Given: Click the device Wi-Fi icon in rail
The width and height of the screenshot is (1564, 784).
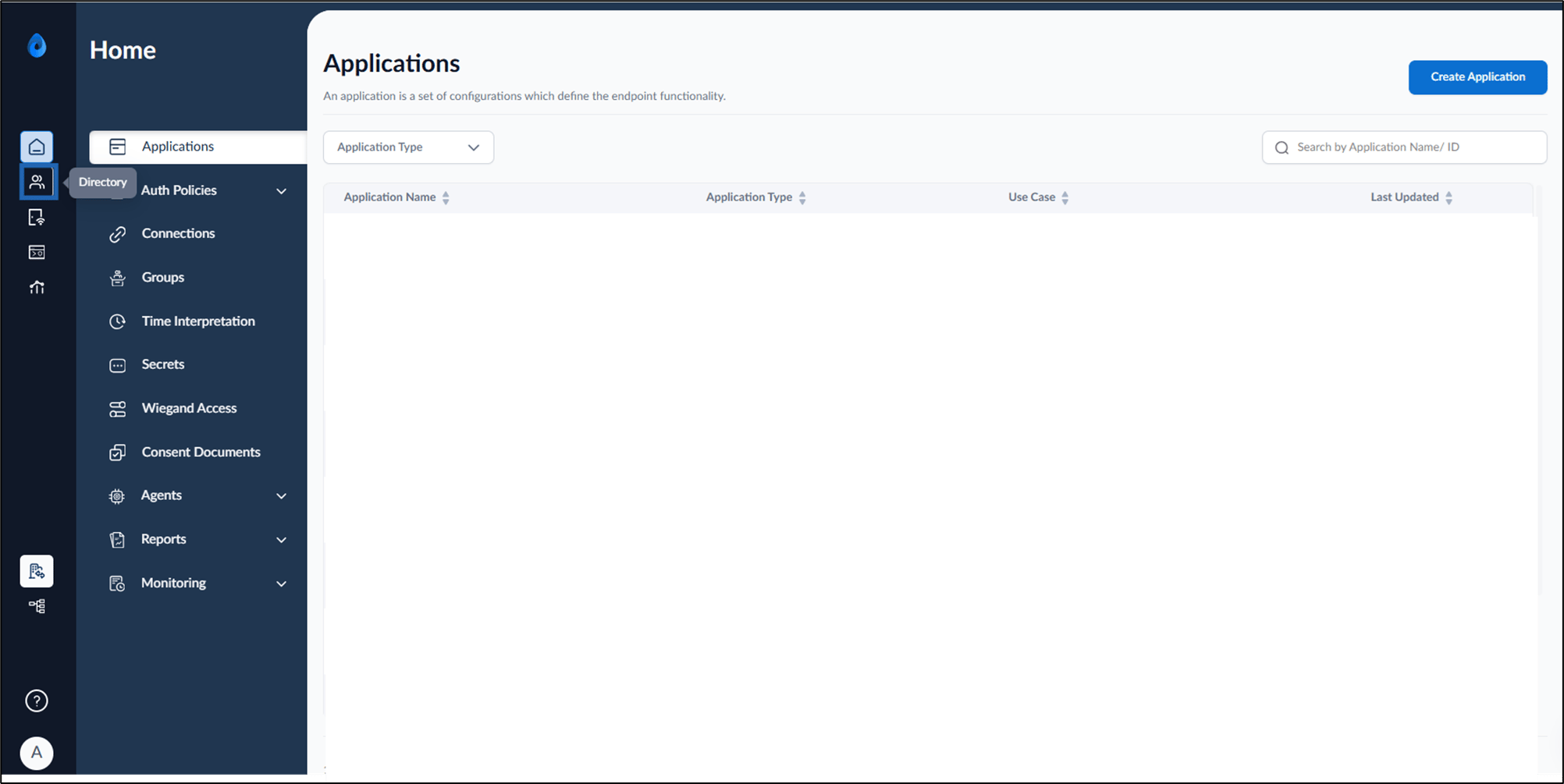Looking at the screenshot, I should click(37, 218).
